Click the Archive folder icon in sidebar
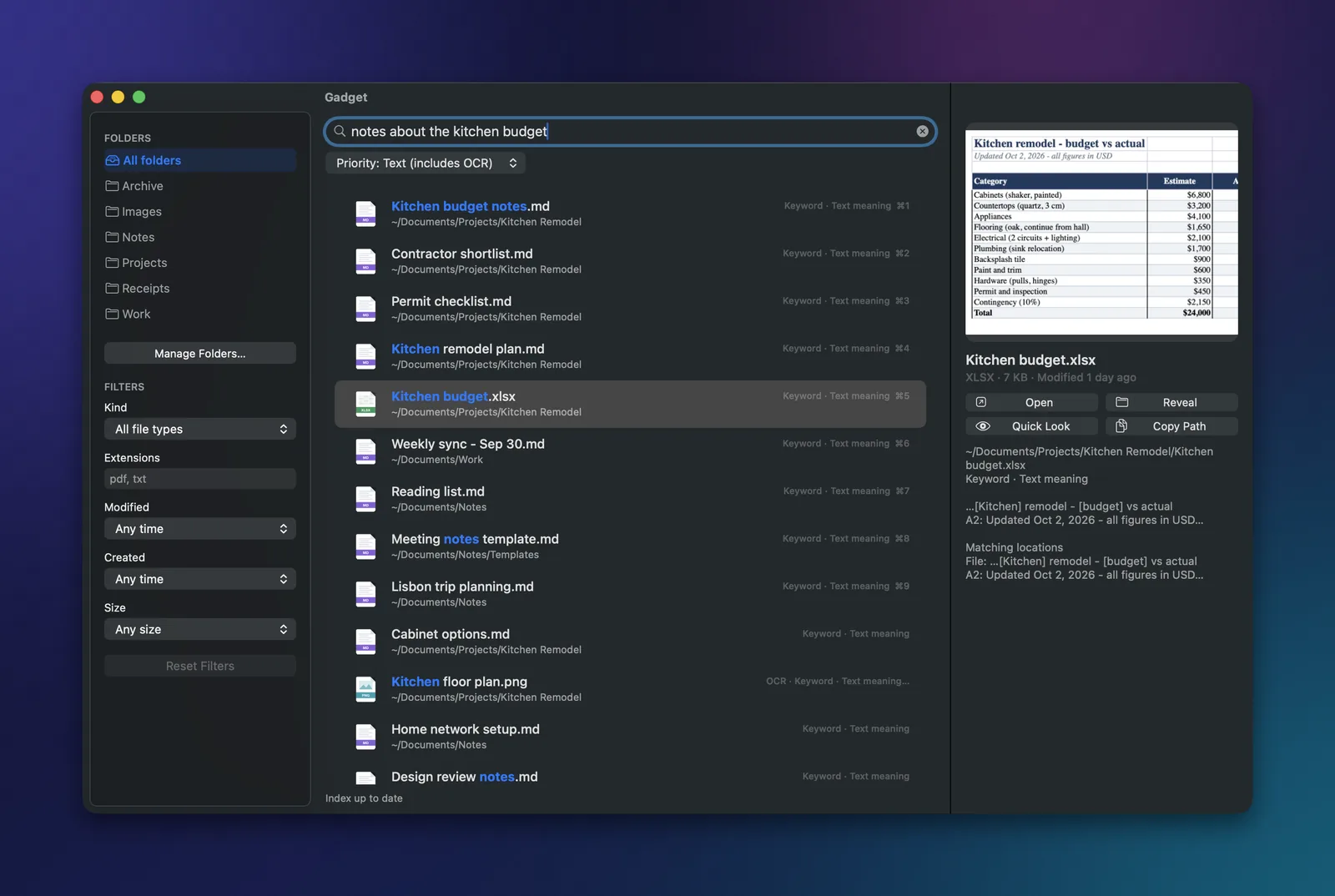Image resolution: width=1335 pixels, height=896 pixels. 112,185
